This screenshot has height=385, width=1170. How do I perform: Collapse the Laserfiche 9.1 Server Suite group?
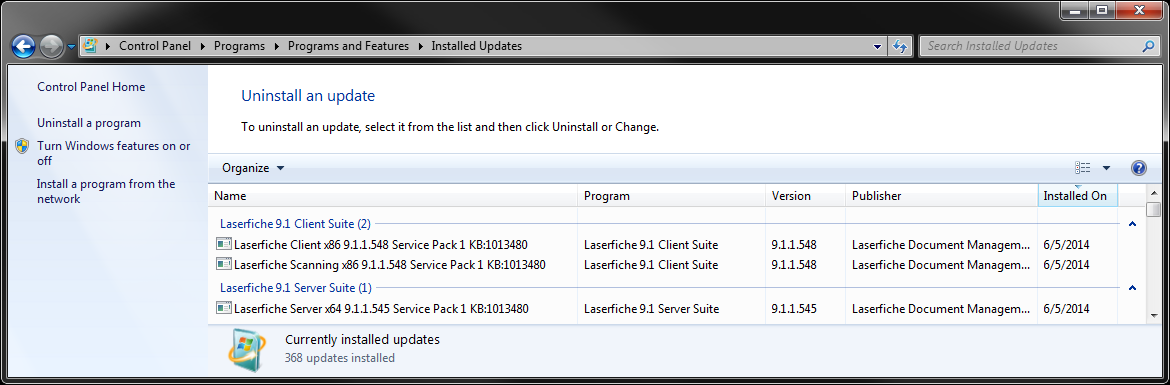(x=1132, y=287)
